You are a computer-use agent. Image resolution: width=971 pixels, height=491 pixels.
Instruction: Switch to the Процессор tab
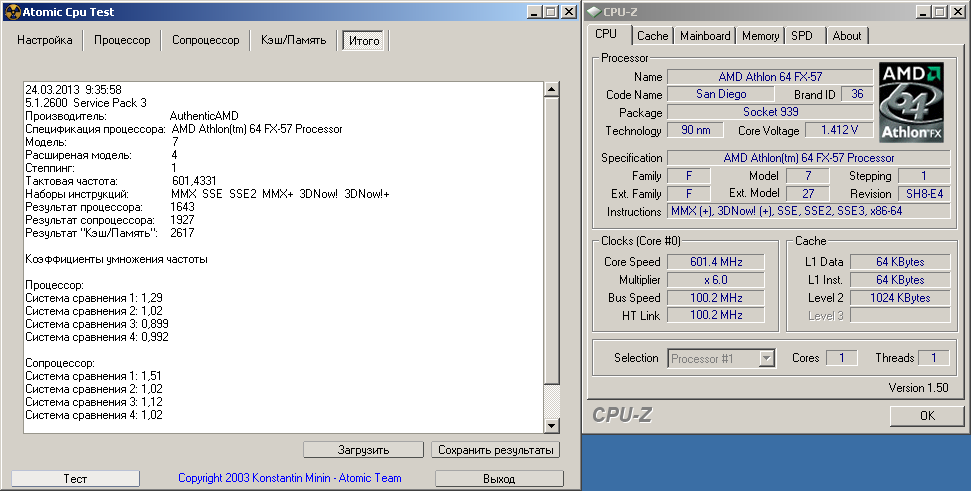click(122, 40)
